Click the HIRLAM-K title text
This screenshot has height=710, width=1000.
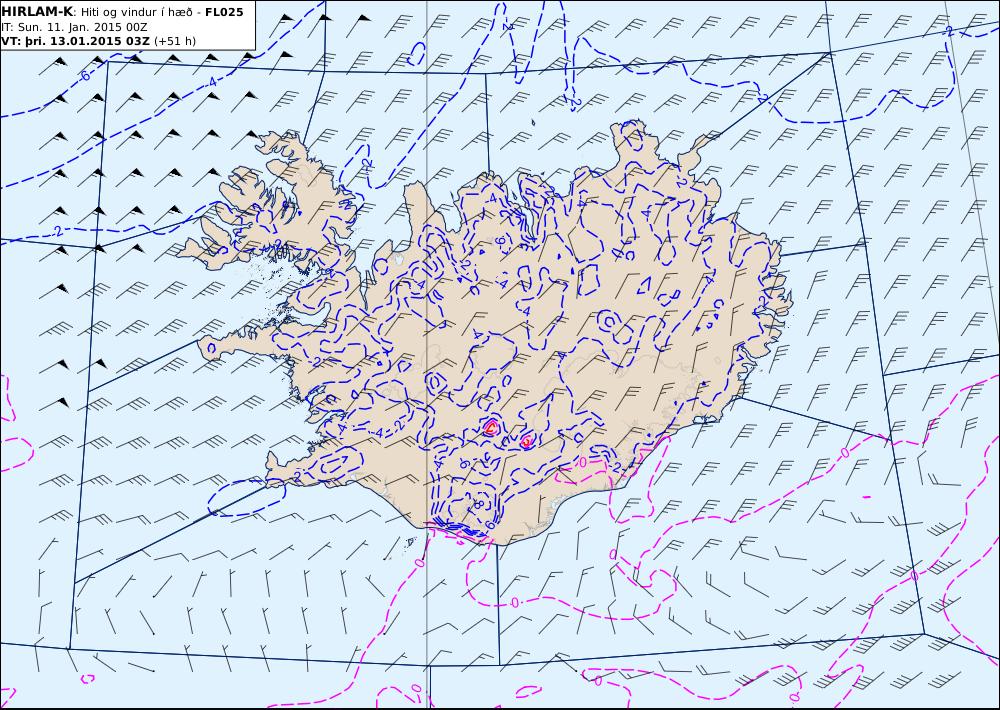37,12
